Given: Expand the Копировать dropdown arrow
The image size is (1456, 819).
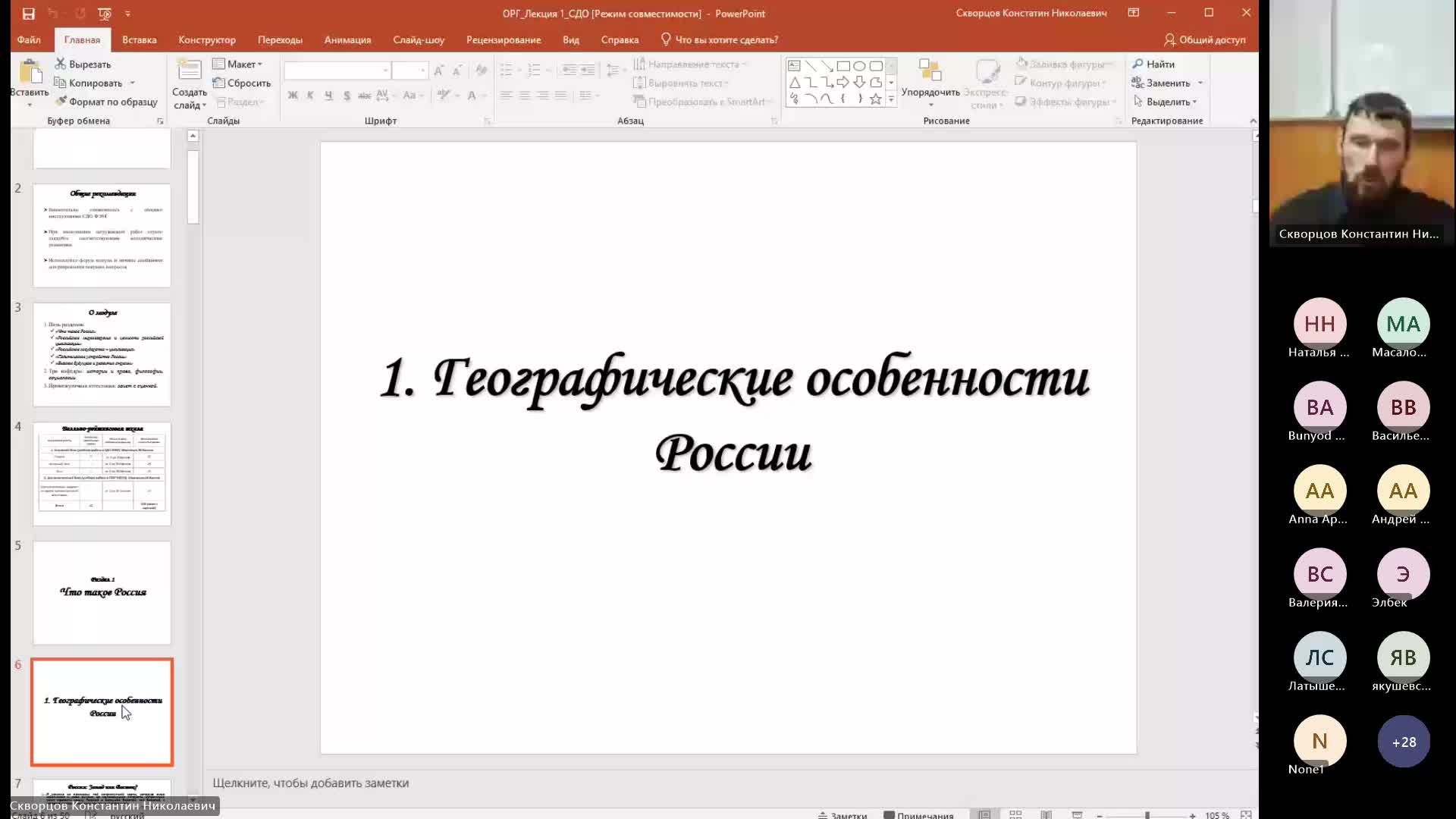Looking at the screenshot, I should coord(133,83).
